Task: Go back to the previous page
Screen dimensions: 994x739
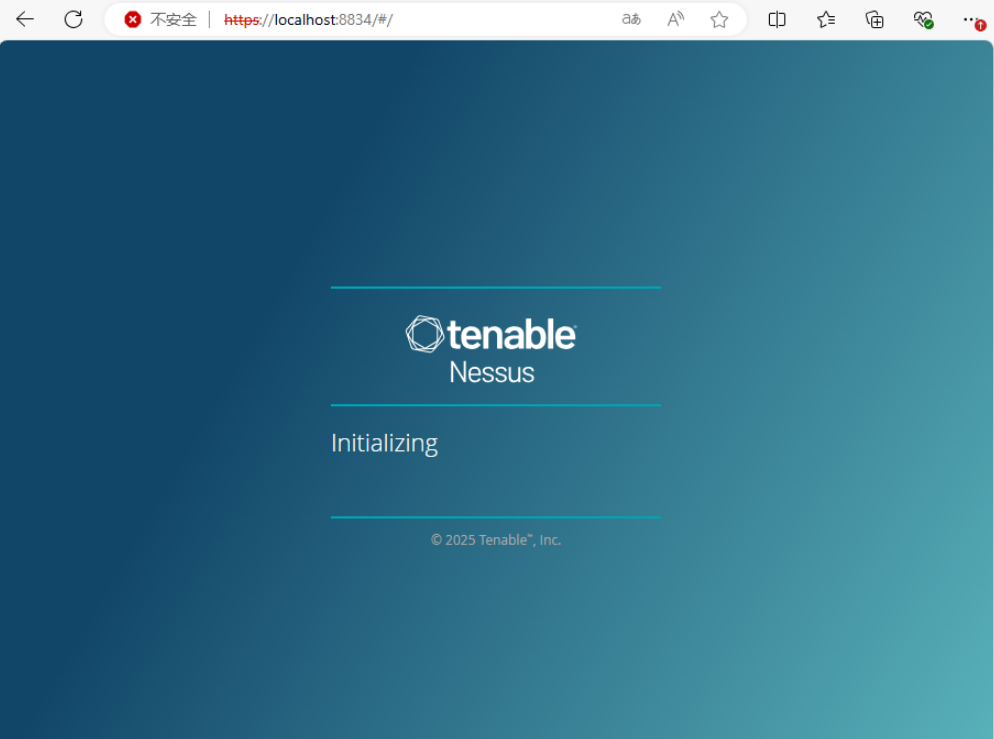Action: [x=25, y=20]
